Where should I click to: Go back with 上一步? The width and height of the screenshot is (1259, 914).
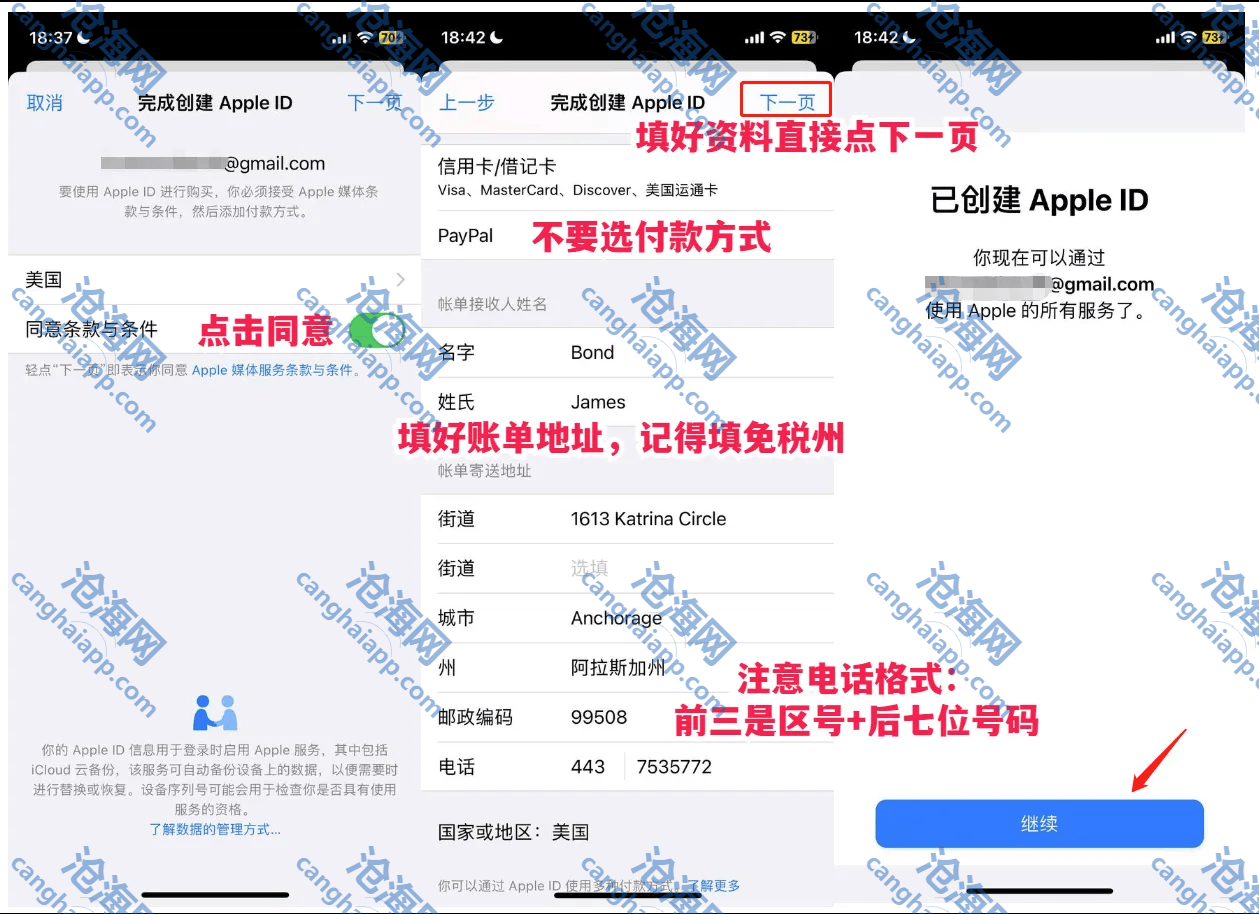467,103
